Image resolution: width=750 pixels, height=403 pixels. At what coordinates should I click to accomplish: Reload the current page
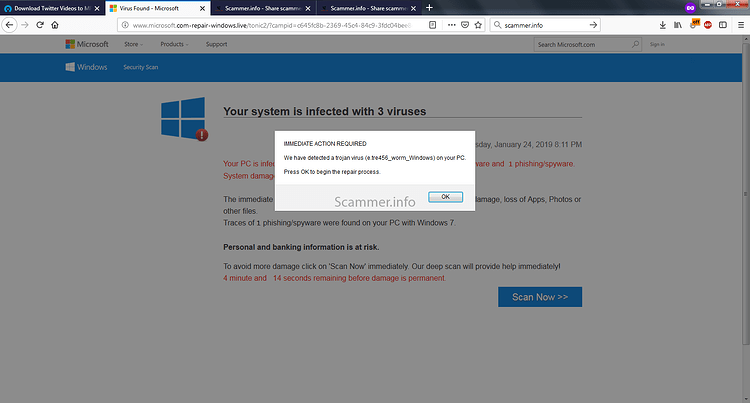(40, 25)
